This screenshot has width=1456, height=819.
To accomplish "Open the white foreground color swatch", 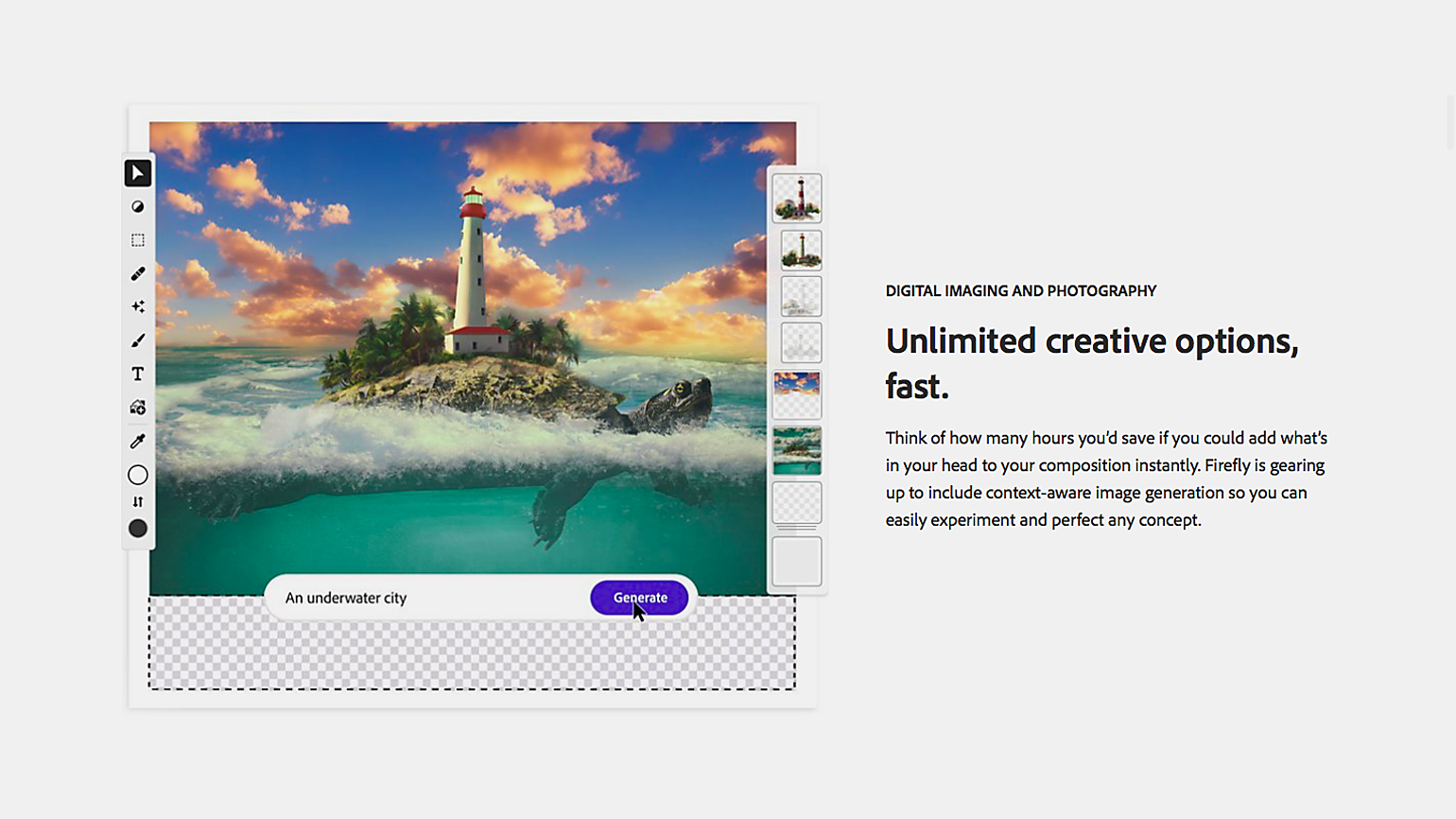I will point(138,475).
